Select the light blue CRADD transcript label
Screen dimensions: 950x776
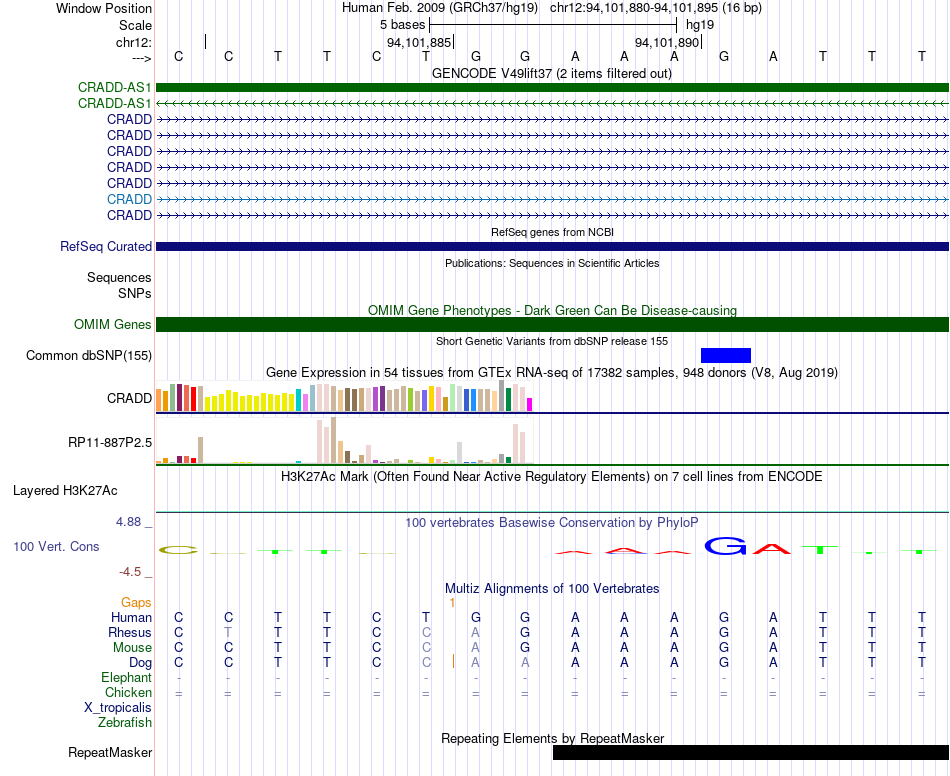point(129,199)
